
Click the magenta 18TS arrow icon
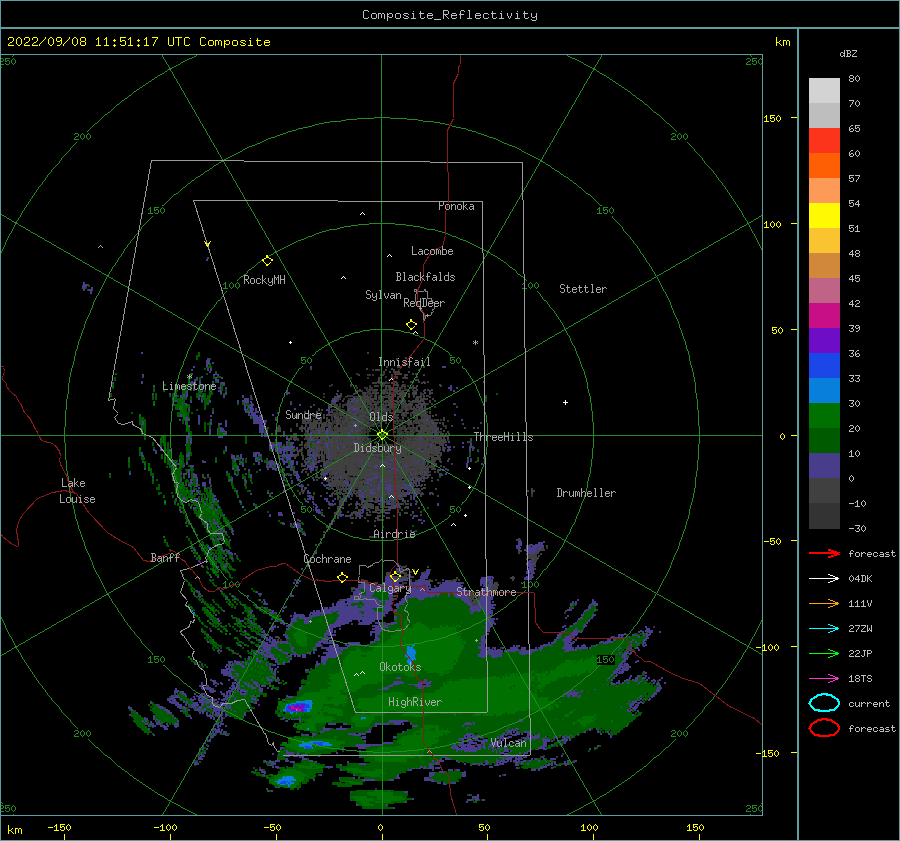(x=824, y=678)
